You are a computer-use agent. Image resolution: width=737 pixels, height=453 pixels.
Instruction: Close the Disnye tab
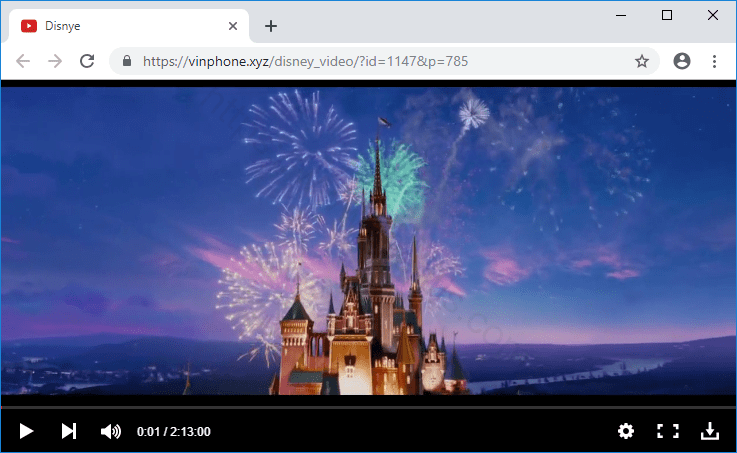tap(233, 26)
